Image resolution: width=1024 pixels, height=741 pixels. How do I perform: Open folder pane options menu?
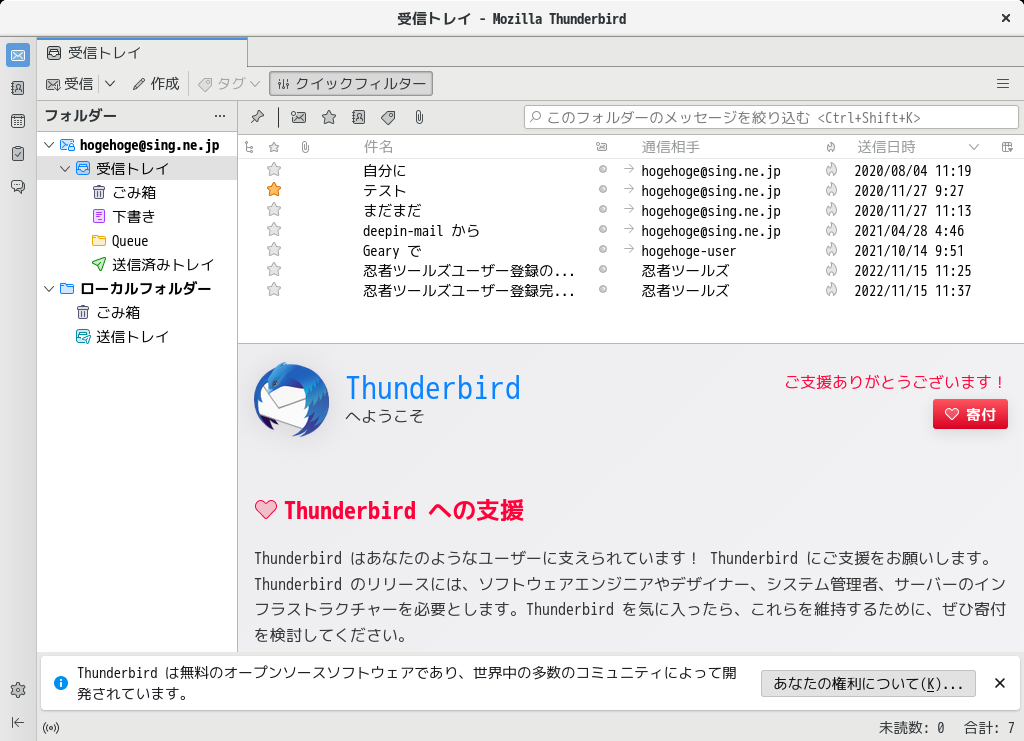pyautogui.click(x=220, y=116)
